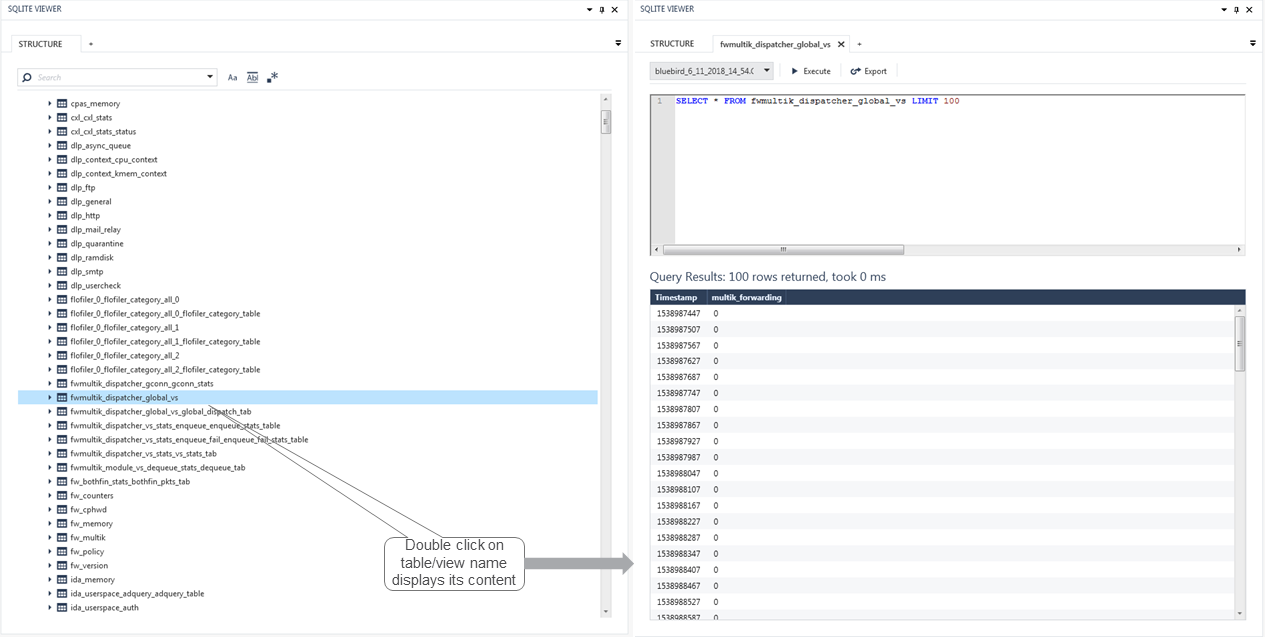Switch to the STRUCTURE tab on the right panel
1267x640 pixels.
coord(671,43)
